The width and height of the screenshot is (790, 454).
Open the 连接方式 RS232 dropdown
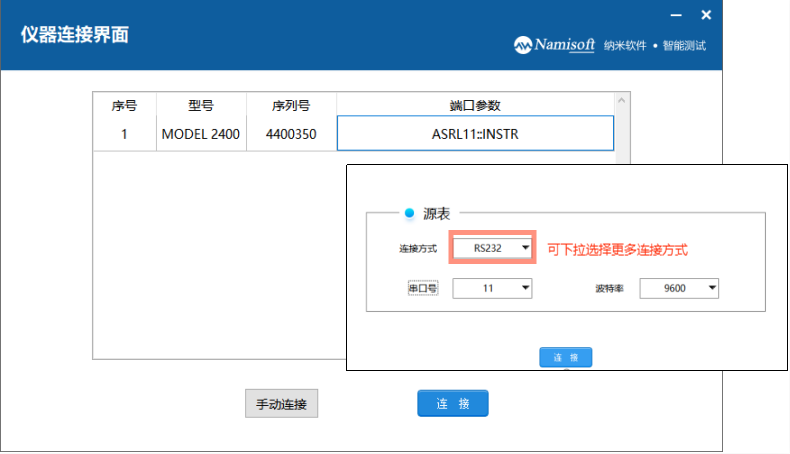click(x=492, y=248)
